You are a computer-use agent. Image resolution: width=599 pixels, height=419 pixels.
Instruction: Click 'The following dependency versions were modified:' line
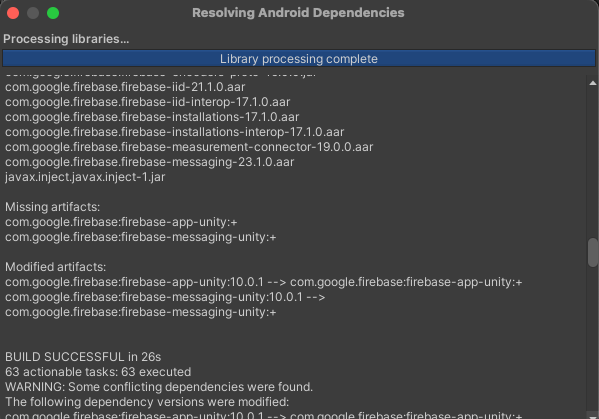pyautogui.click(x=147, y=402)
